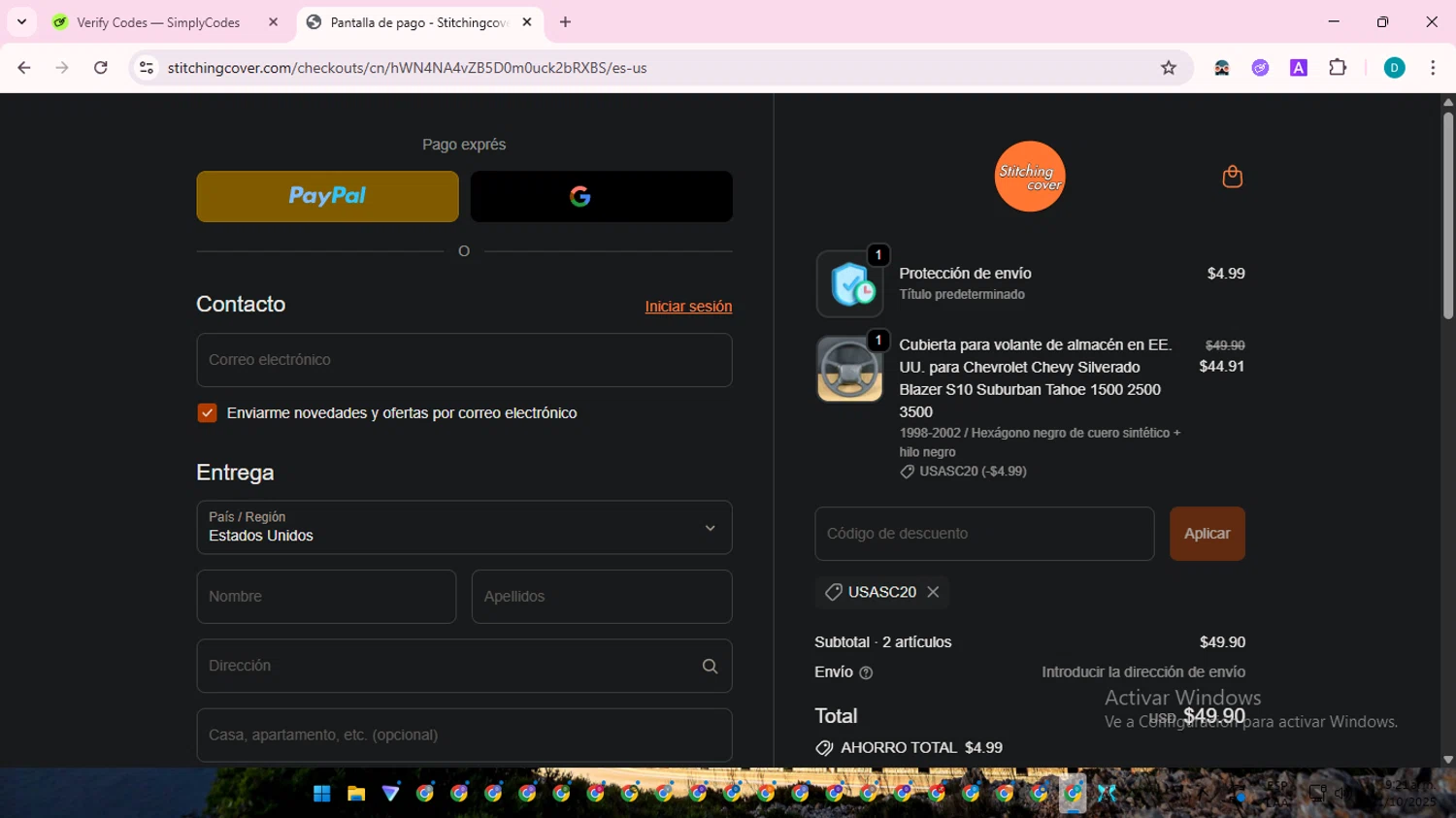Click the Protección de envío product title
1456x818 pixels.
(965, 274)
